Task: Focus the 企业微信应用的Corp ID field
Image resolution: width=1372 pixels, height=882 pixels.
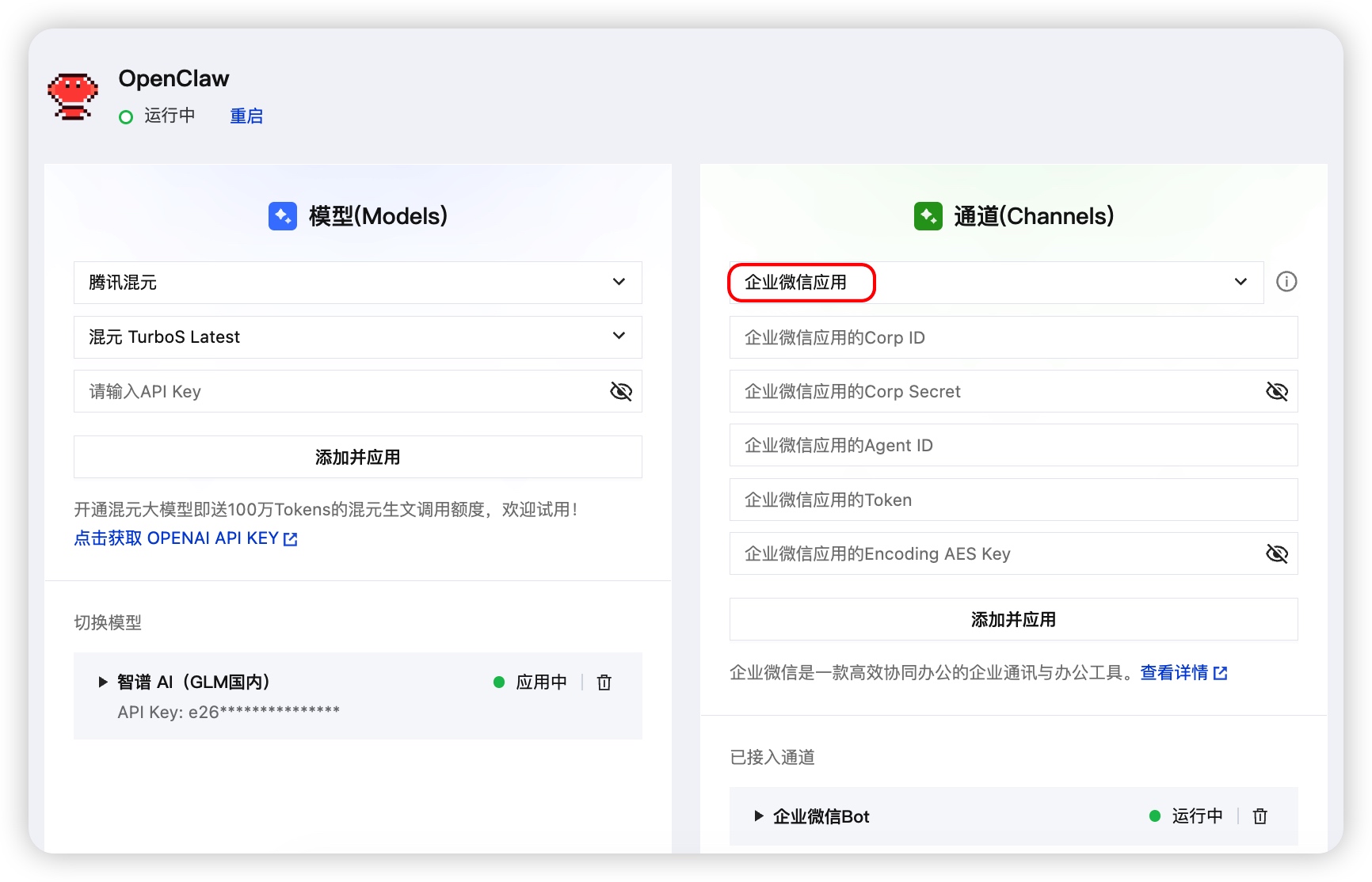Action: click(1014, 337)
